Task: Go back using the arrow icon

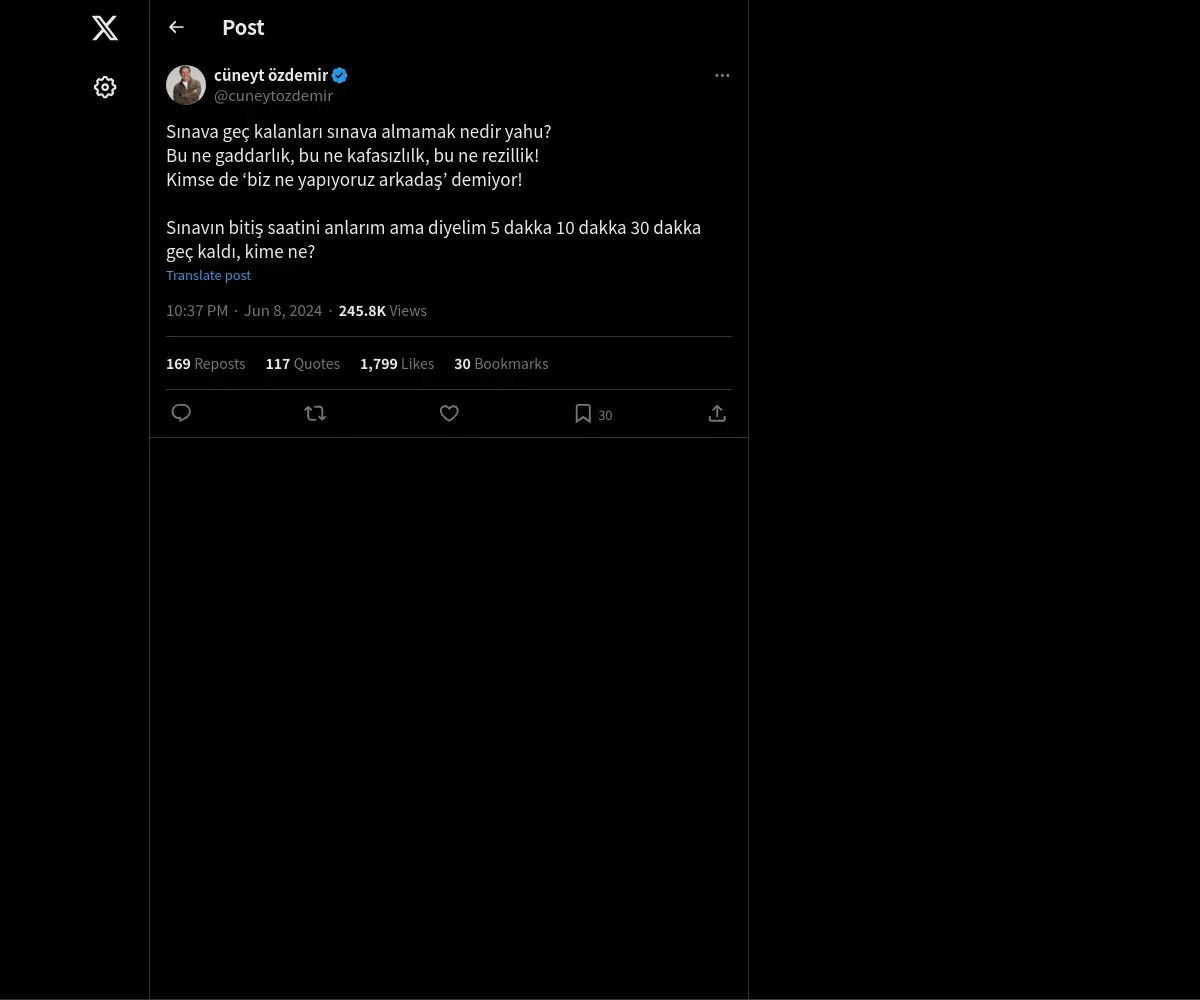Action: point(176,27)
